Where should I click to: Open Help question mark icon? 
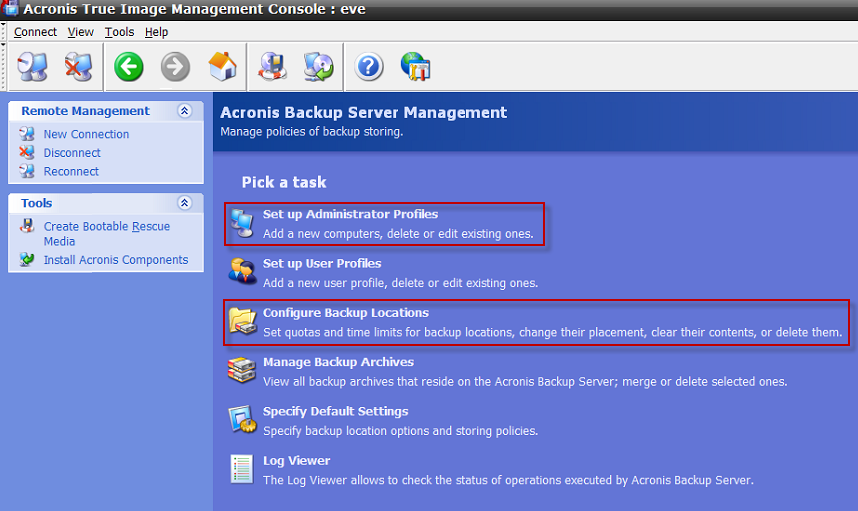pyautogui.click(x=369, y=67)
